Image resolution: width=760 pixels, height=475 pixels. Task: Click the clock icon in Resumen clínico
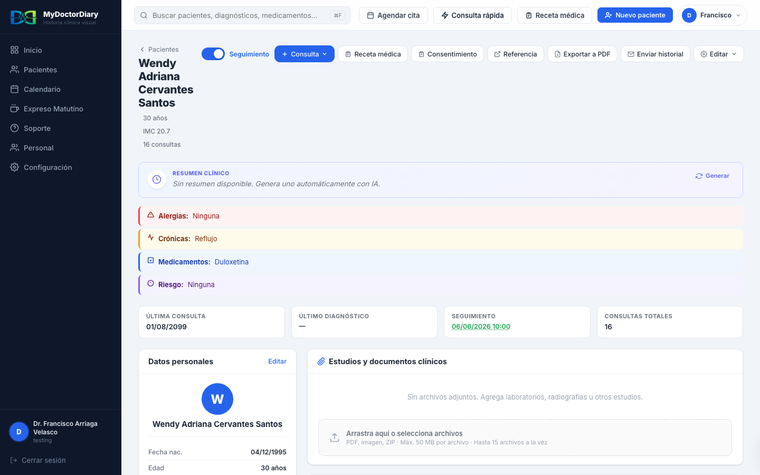[x=157, y=179]
